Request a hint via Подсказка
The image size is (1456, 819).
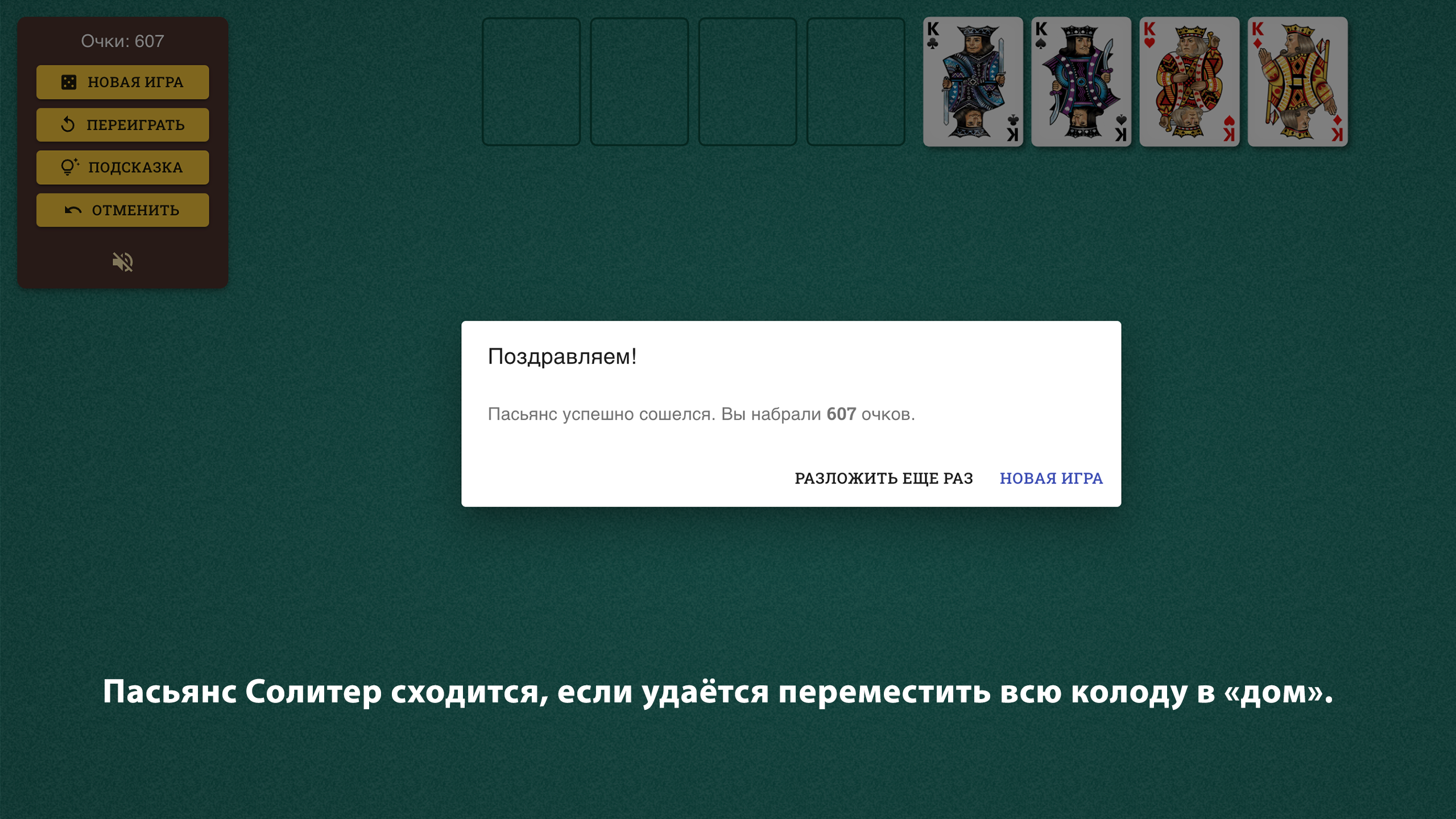[x=122, y=167]
